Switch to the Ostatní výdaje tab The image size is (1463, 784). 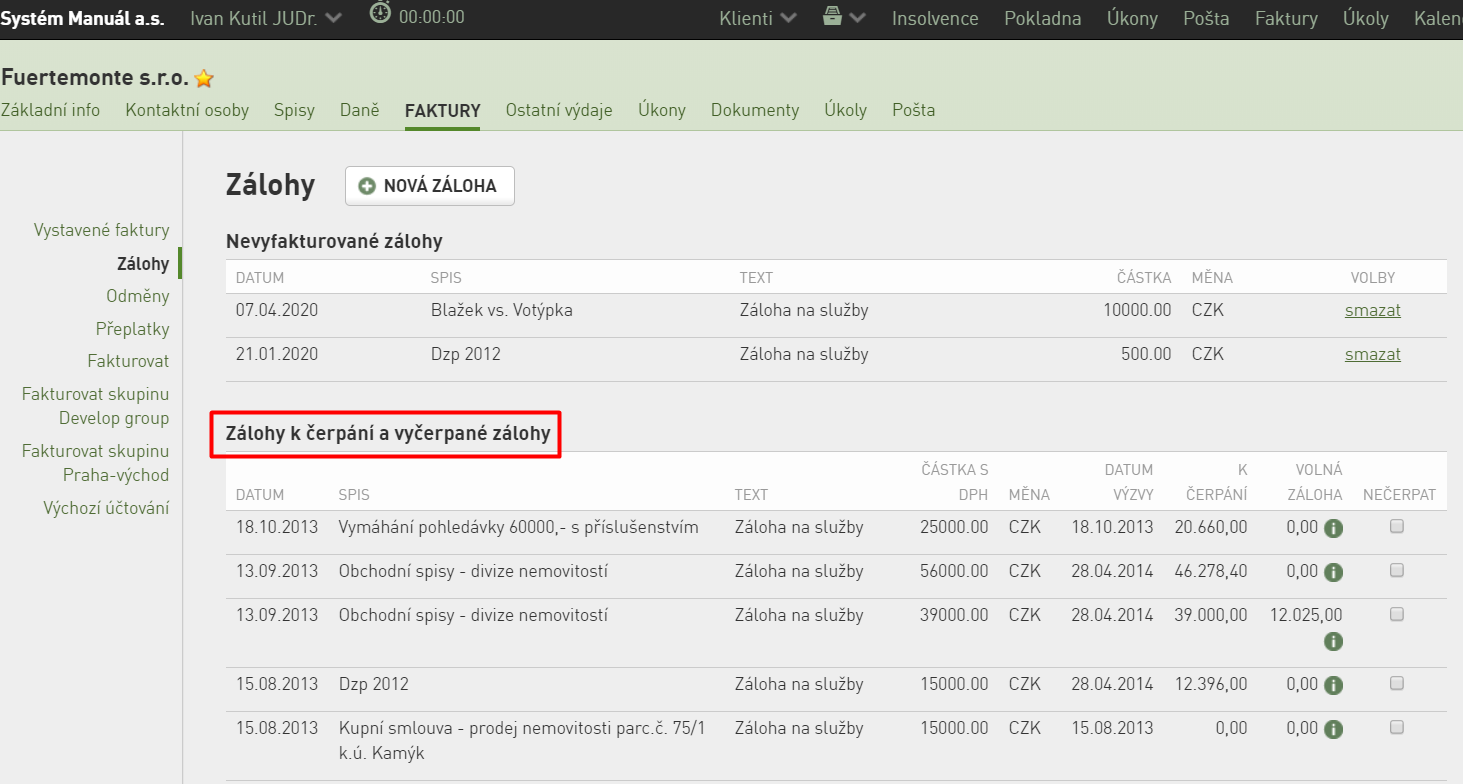coord(559,110)
